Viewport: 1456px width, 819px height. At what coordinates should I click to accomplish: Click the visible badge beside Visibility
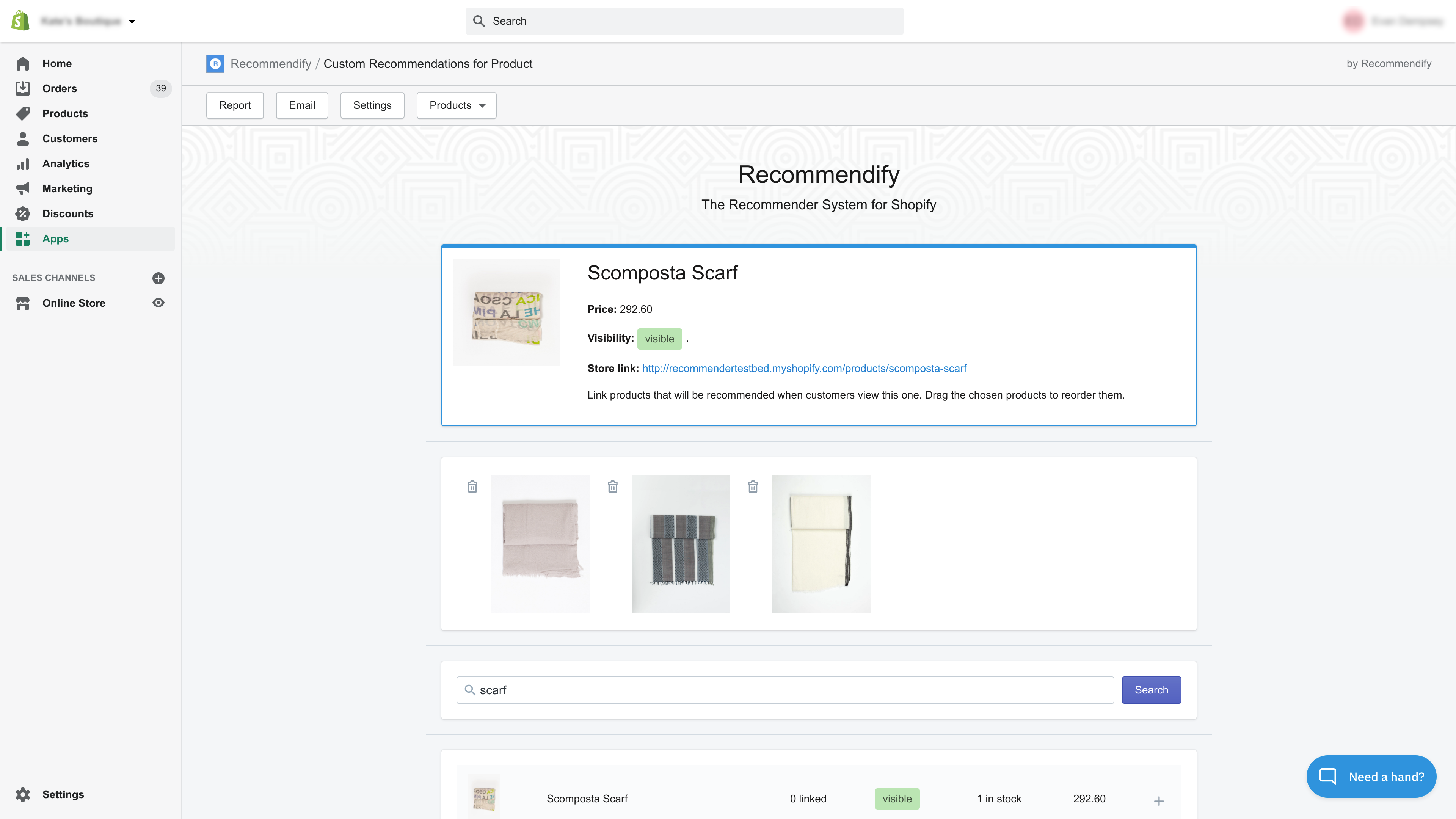tap(659, 339)
